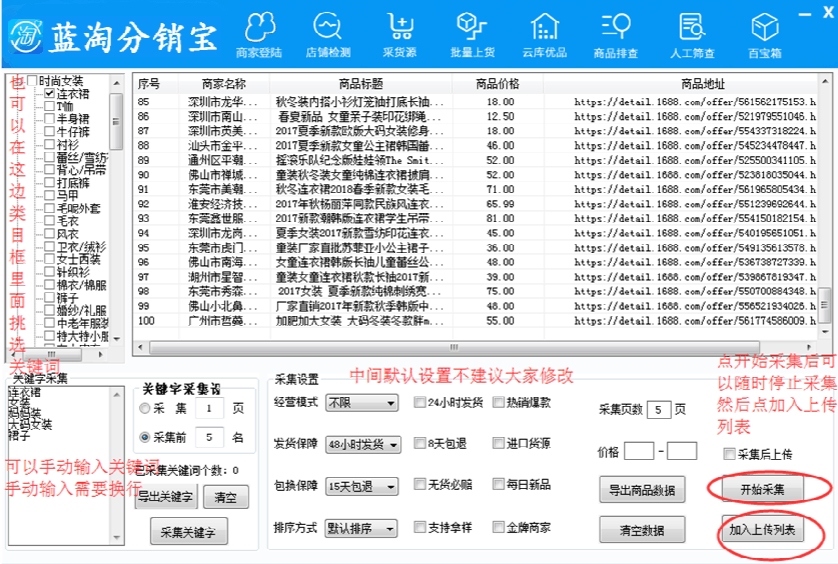Click the 蓝淘分销宝 logo icon

(25, 36)
